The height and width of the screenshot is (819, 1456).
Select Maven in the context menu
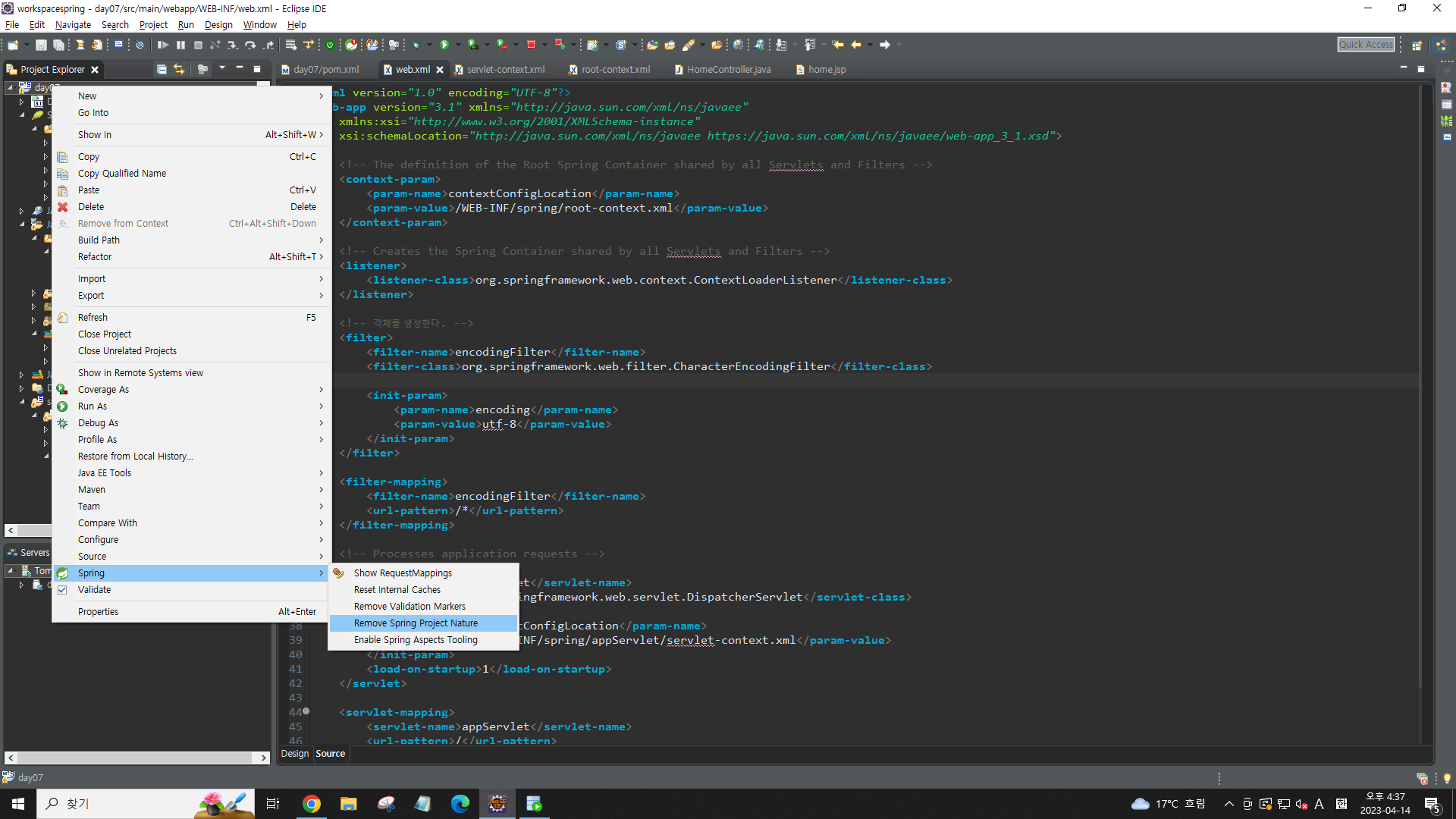191,490
